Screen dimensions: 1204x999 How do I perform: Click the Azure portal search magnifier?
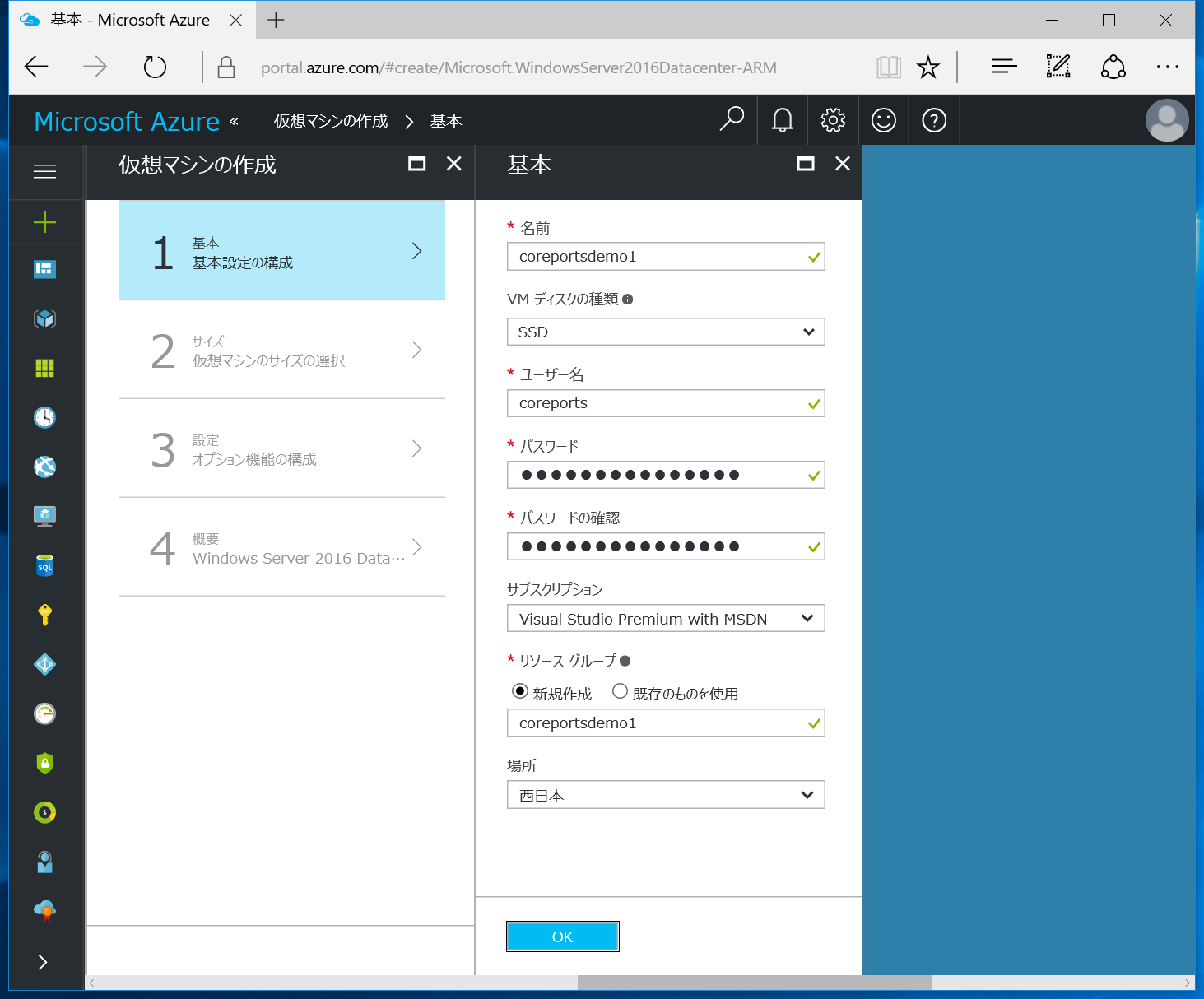point(732,120)
